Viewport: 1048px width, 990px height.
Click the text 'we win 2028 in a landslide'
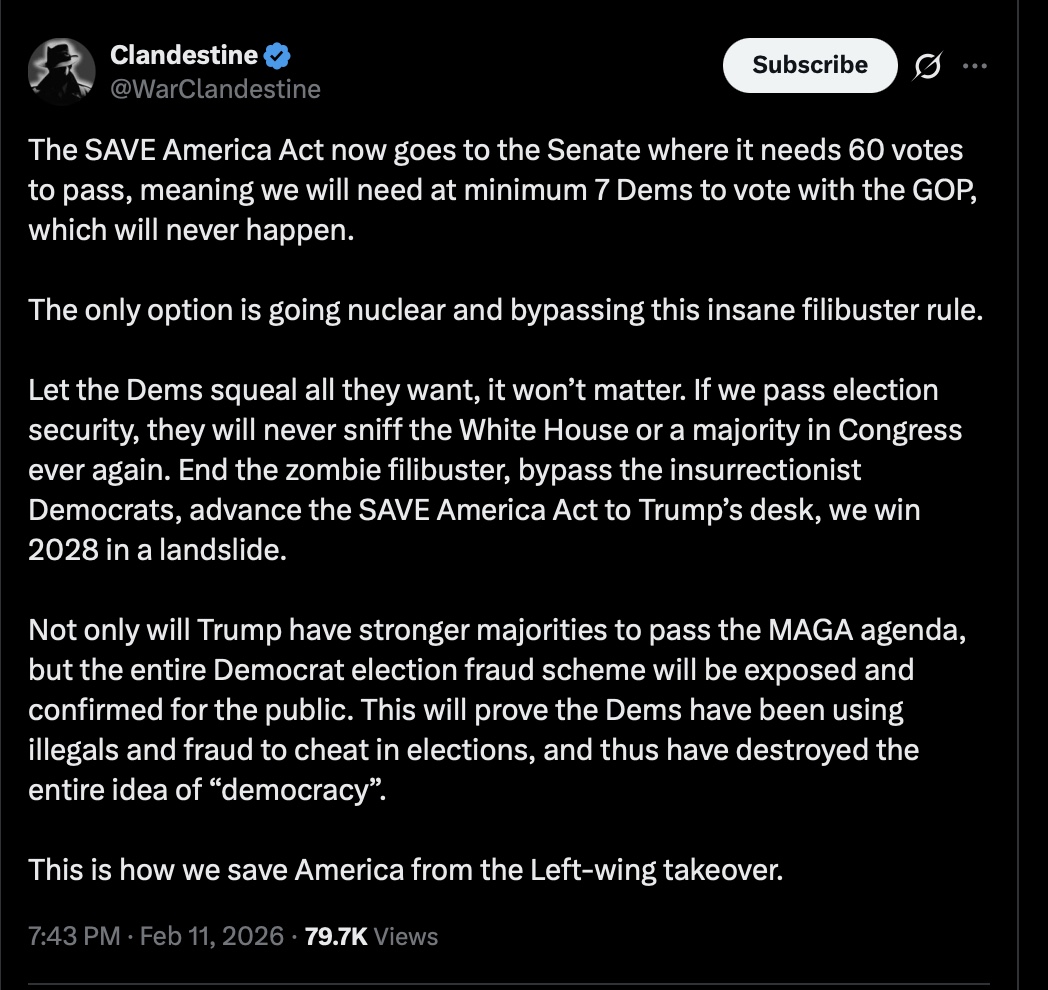pos(160,549)
